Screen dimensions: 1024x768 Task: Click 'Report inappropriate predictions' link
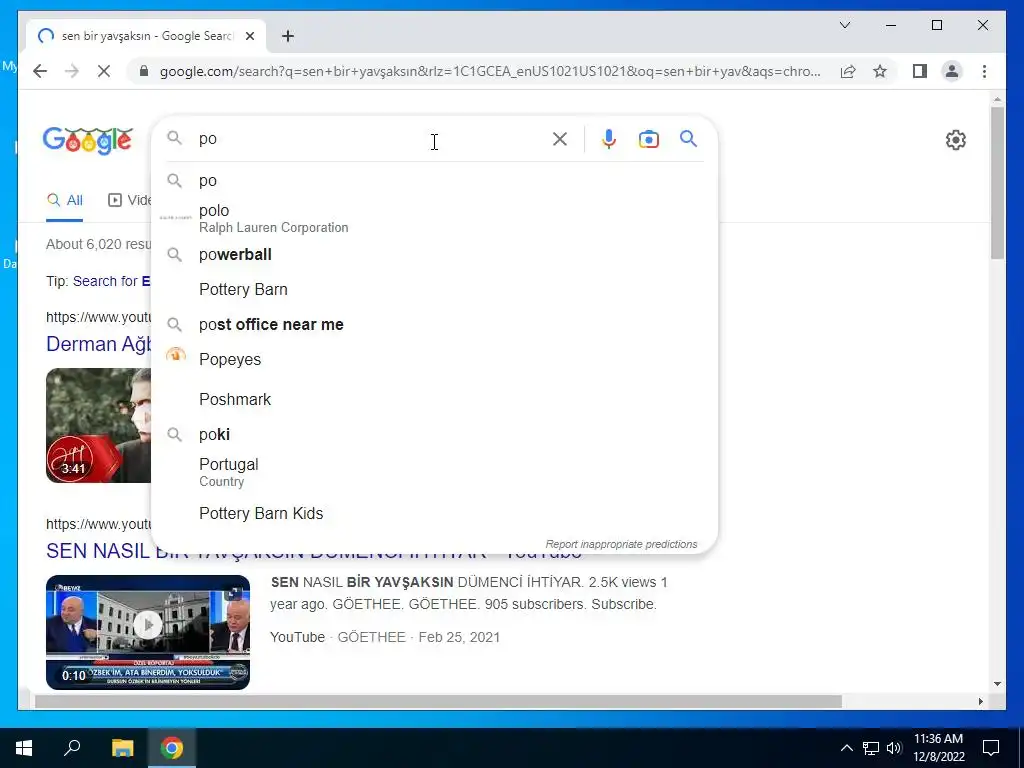(621, 544)
